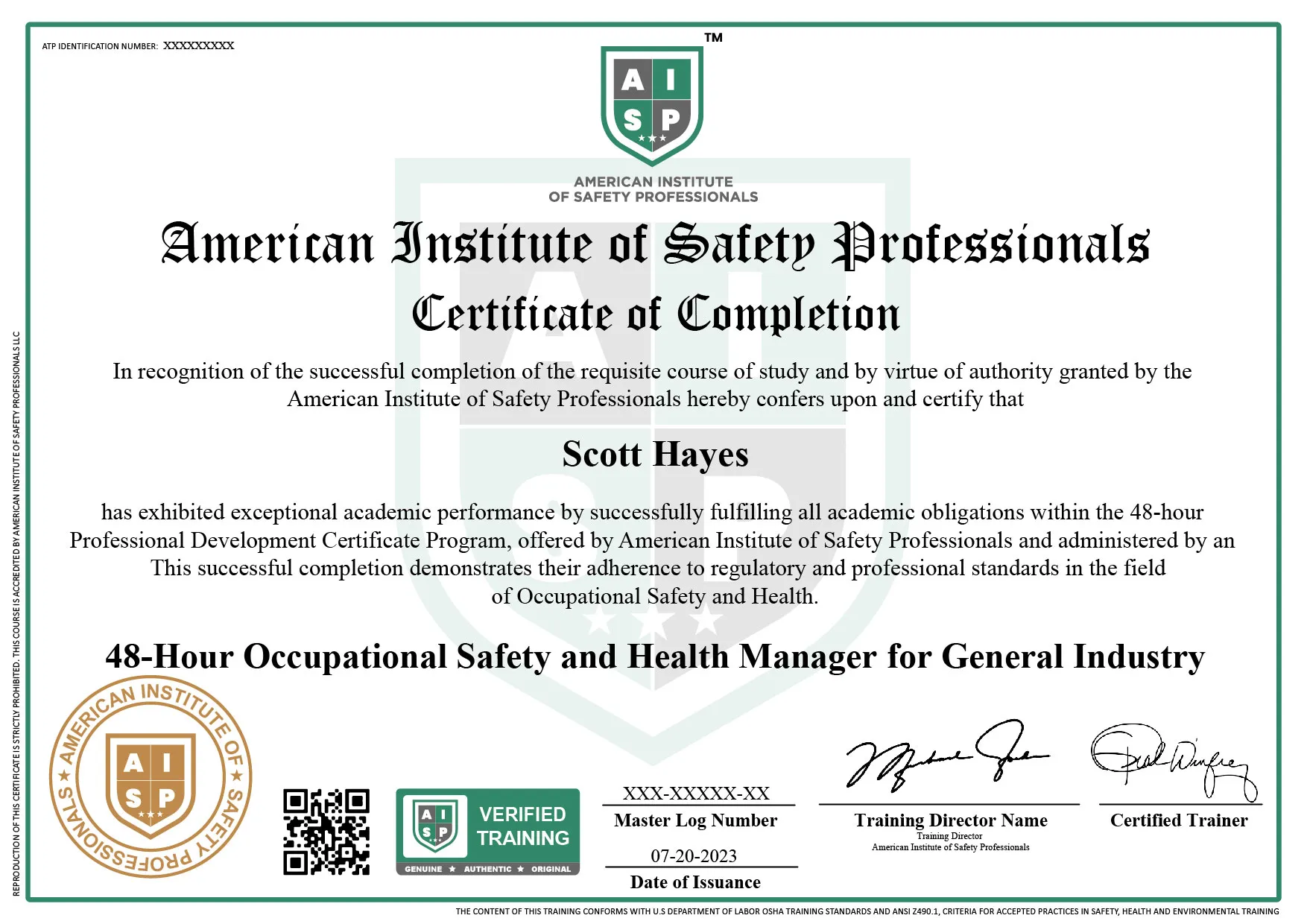
Task: Click the 'Professional Development Certificate Program' line
Action: click(652, 540)
